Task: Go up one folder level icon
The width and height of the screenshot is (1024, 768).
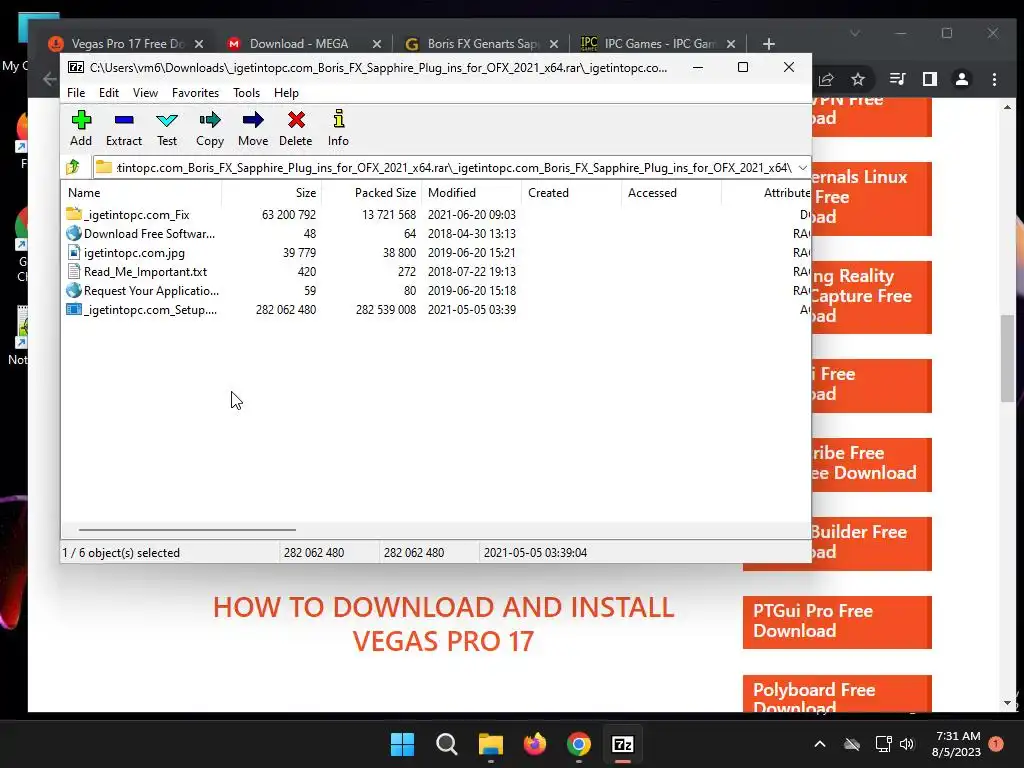Action: (x=73, y=167)
